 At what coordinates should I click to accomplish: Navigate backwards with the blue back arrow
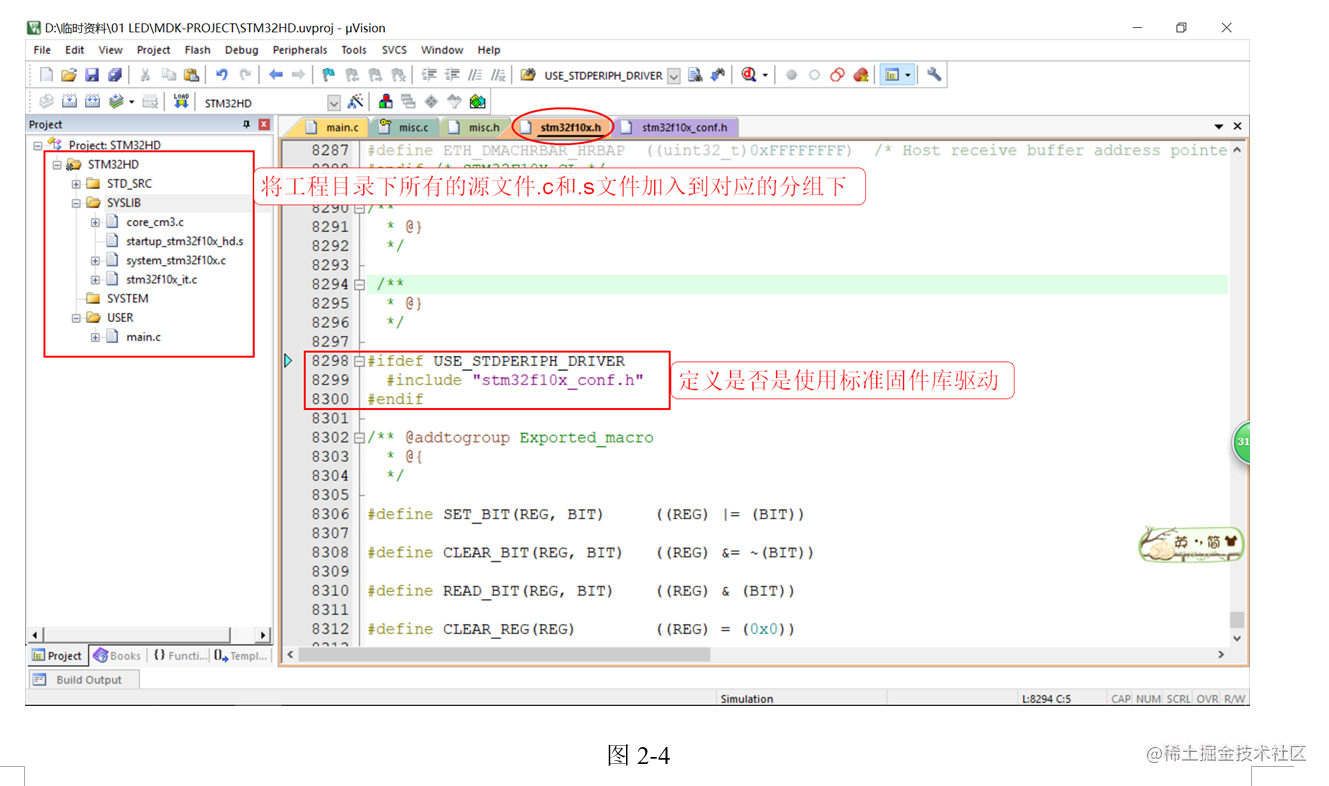coord(275,75)
